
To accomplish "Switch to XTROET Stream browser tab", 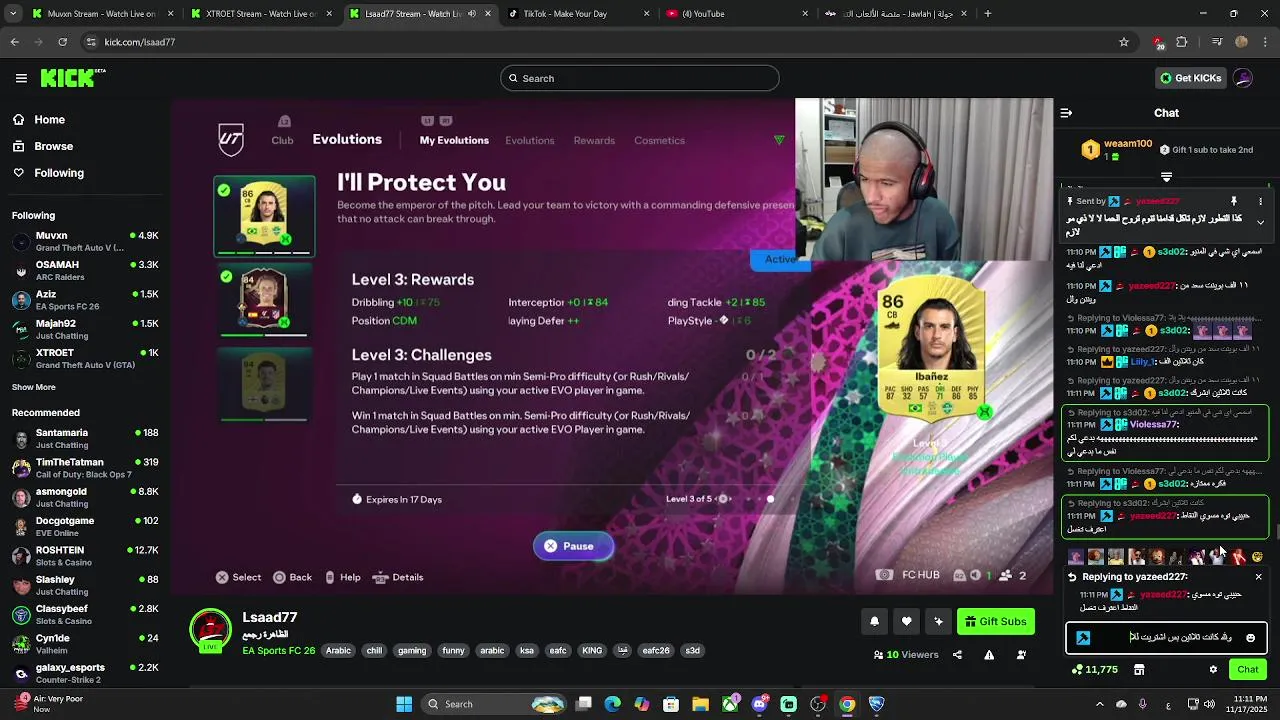I will (x=260, y=14).
